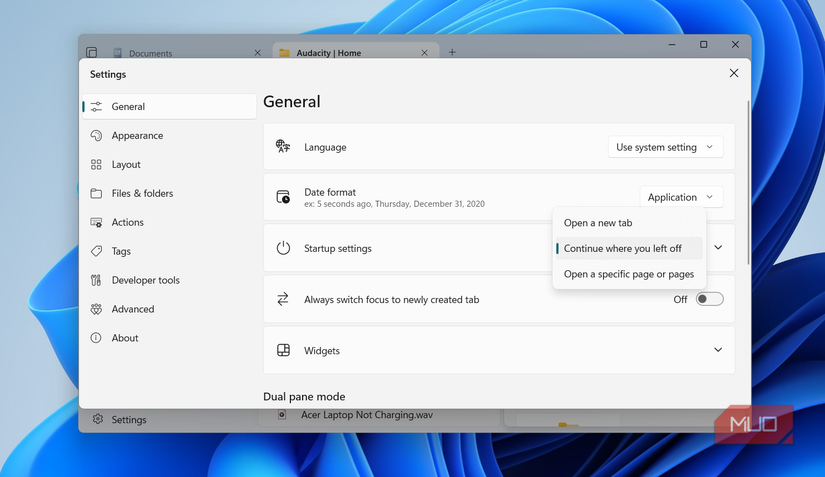
Task: Open the Tags settings section
Action: point(121,252)
